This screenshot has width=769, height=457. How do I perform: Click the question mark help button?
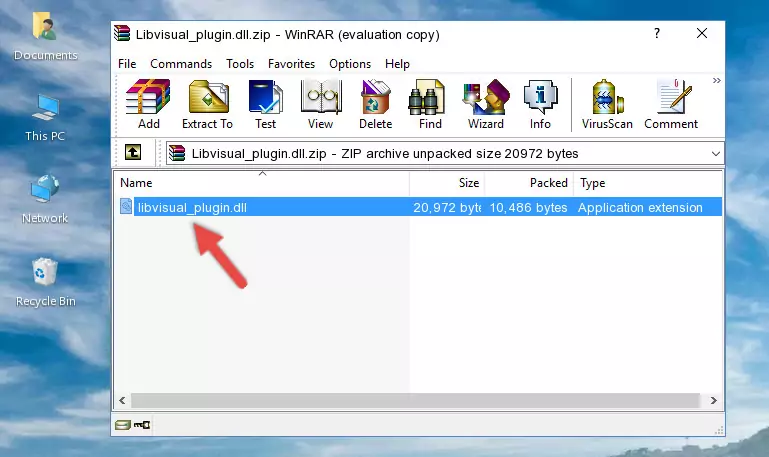[x=657, y=33]
